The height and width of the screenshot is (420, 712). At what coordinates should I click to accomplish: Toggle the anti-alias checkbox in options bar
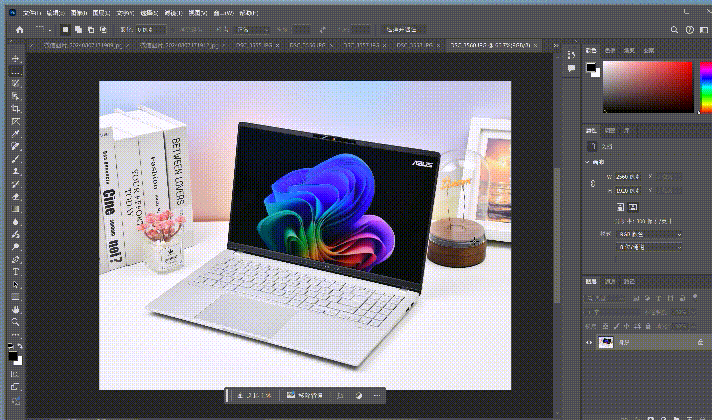(x=175, y=30)
